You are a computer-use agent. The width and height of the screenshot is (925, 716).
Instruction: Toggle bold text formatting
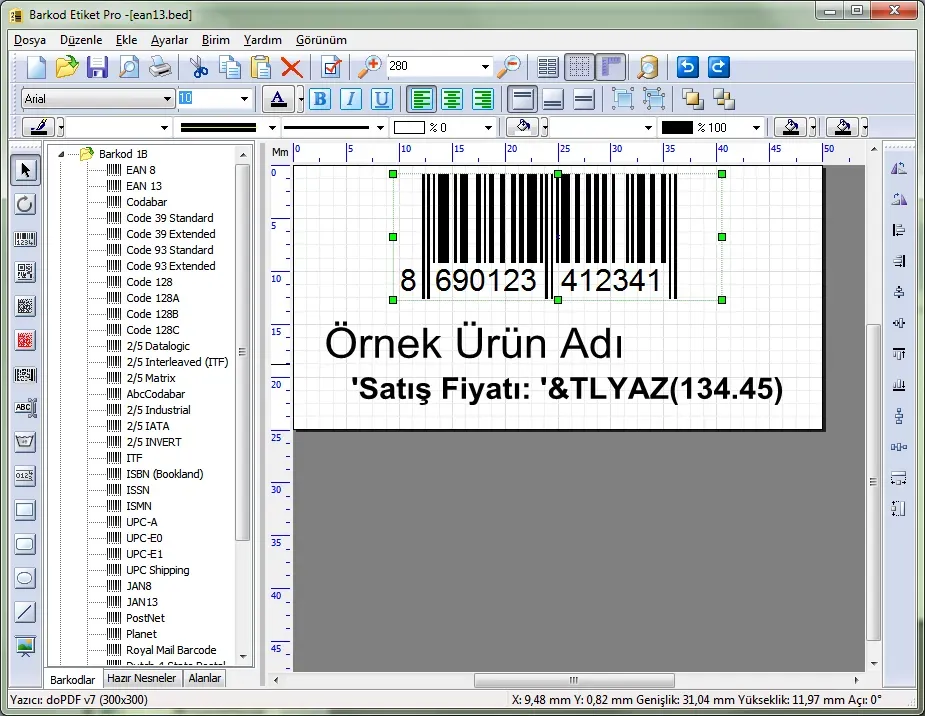pyautogui.click(x=319, y=99)
